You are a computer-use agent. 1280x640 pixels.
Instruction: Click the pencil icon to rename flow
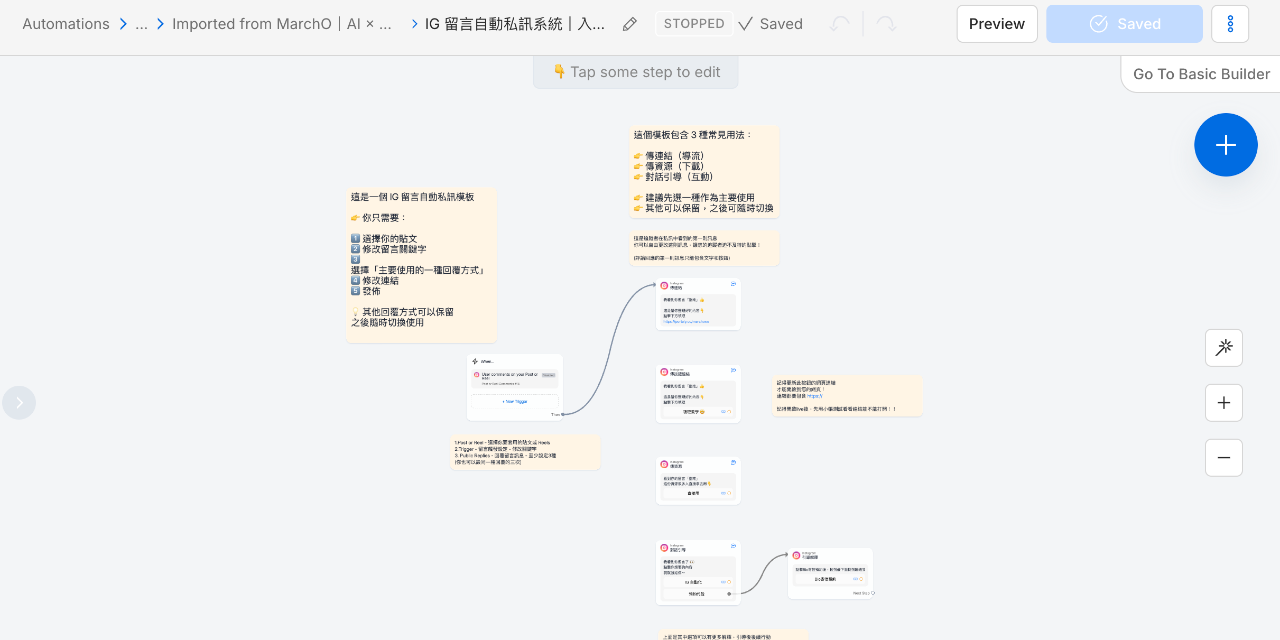[629, 24]
